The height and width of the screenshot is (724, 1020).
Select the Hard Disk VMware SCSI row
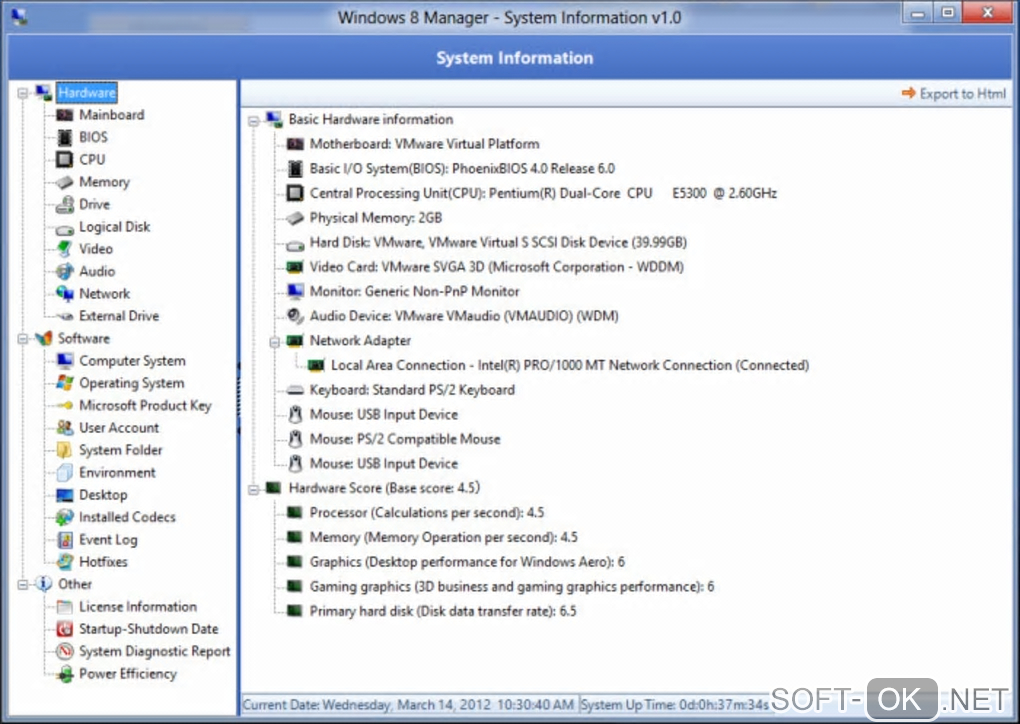498,243
